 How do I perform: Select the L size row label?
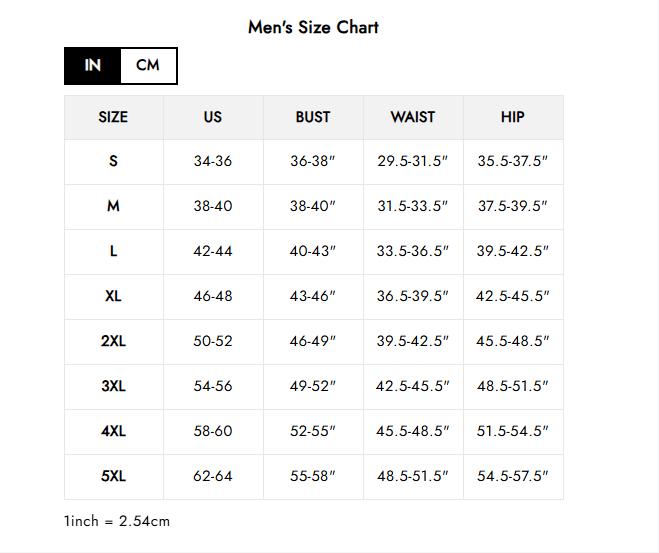[x=113, y=251]
